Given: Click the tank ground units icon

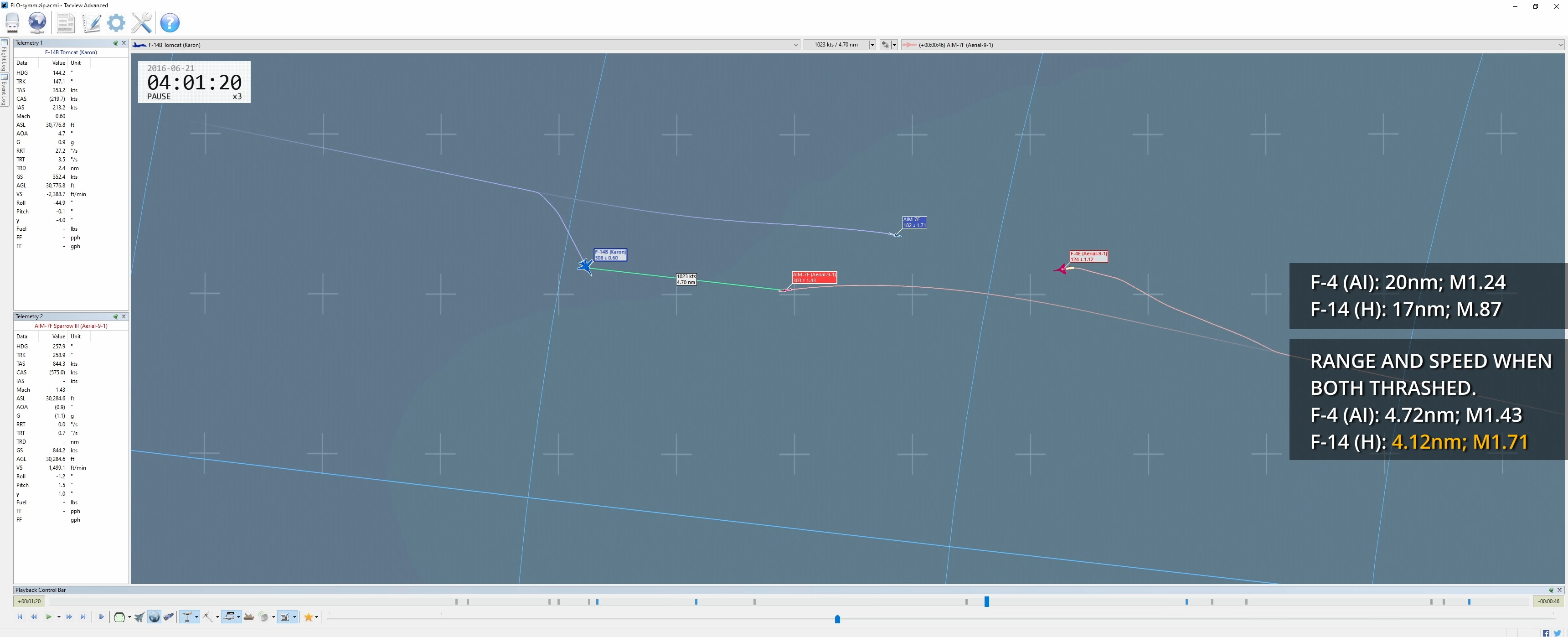Looking at the screenshot, I should pyautogui.click(x=249, y=617).
